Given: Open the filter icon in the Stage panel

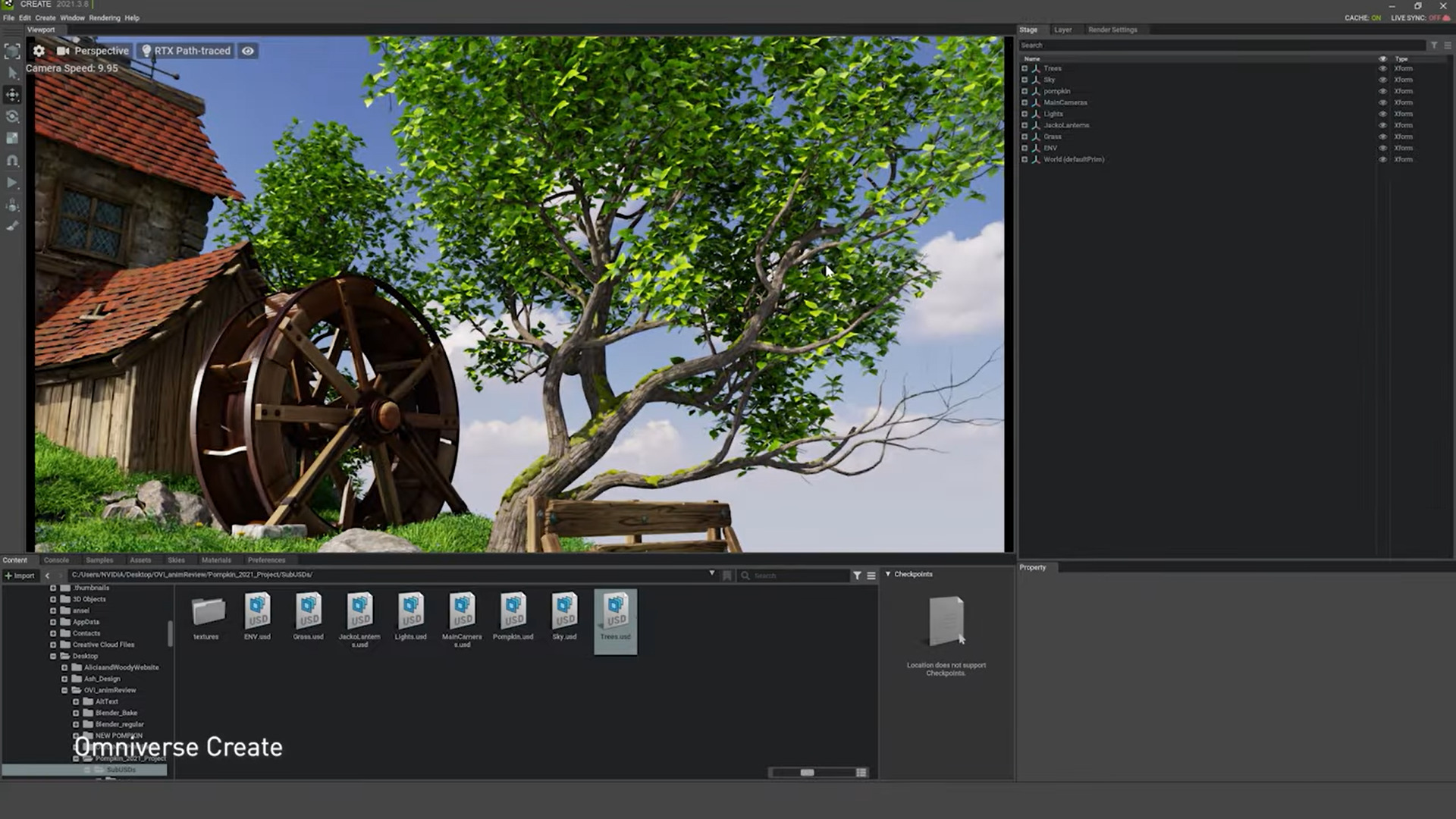Looking at the screenshot, I should click(x=1433, y=45).
